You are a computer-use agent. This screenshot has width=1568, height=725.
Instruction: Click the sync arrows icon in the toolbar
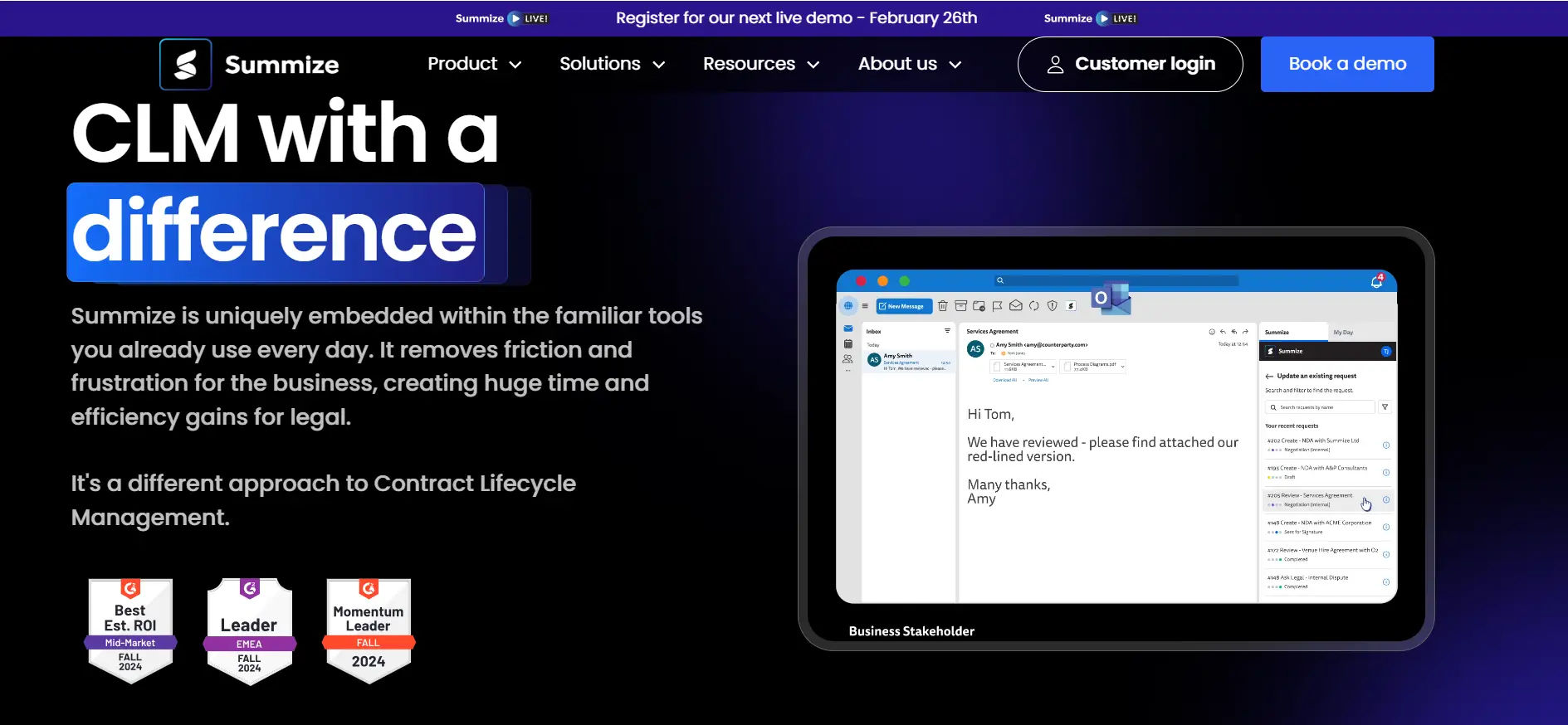(1034, 306)
